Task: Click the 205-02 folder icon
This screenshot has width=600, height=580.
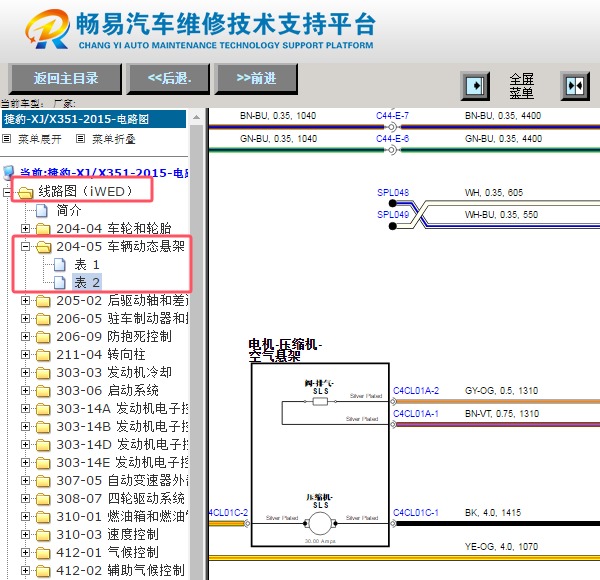Action: tap(43, 301)
